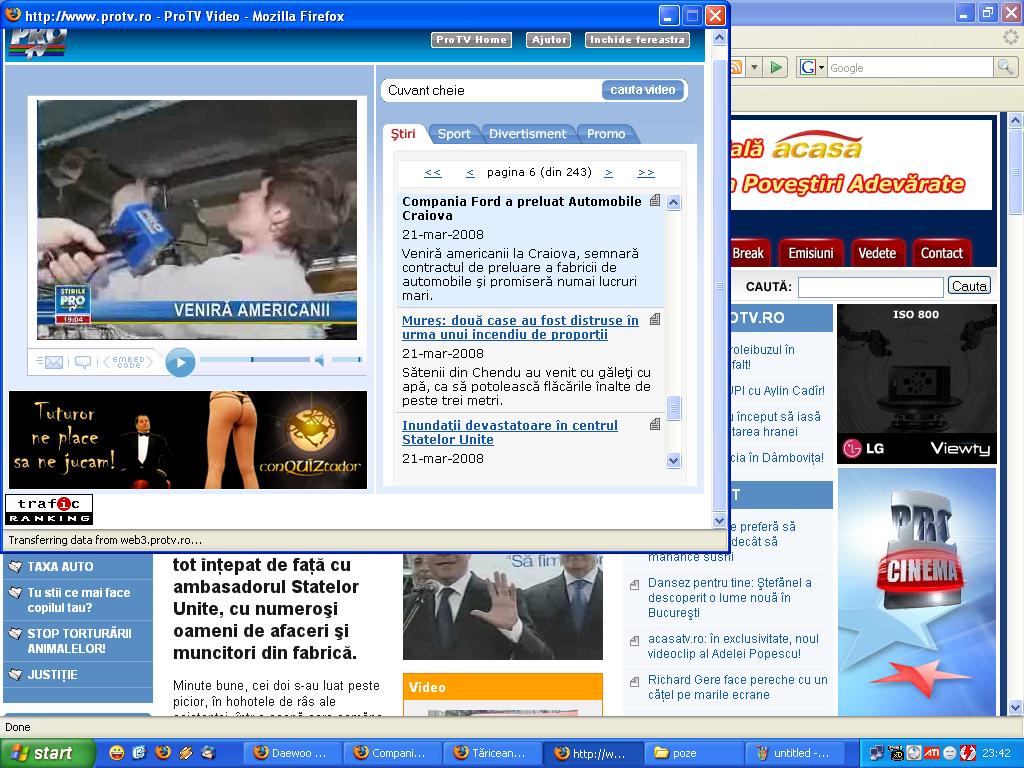Open Richard Gere cățel article link
This screenshot has height=768, width=1024.
click(x=737, y=687)
